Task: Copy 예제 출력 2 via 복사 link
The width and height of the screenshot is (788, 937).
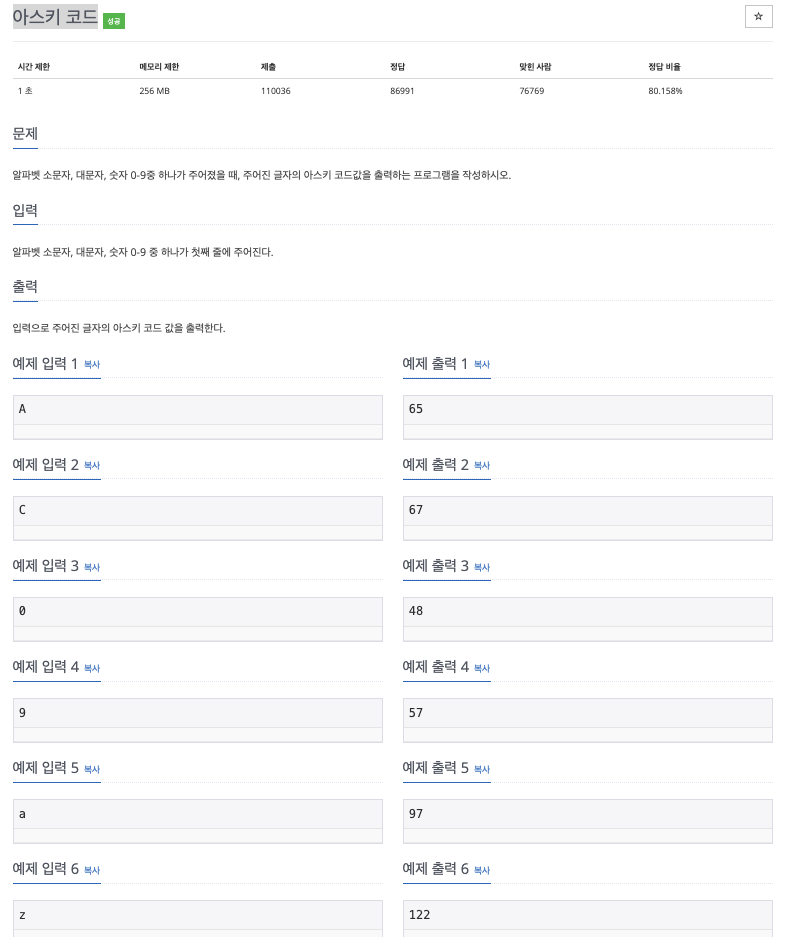Action: (x=482, y=466)
